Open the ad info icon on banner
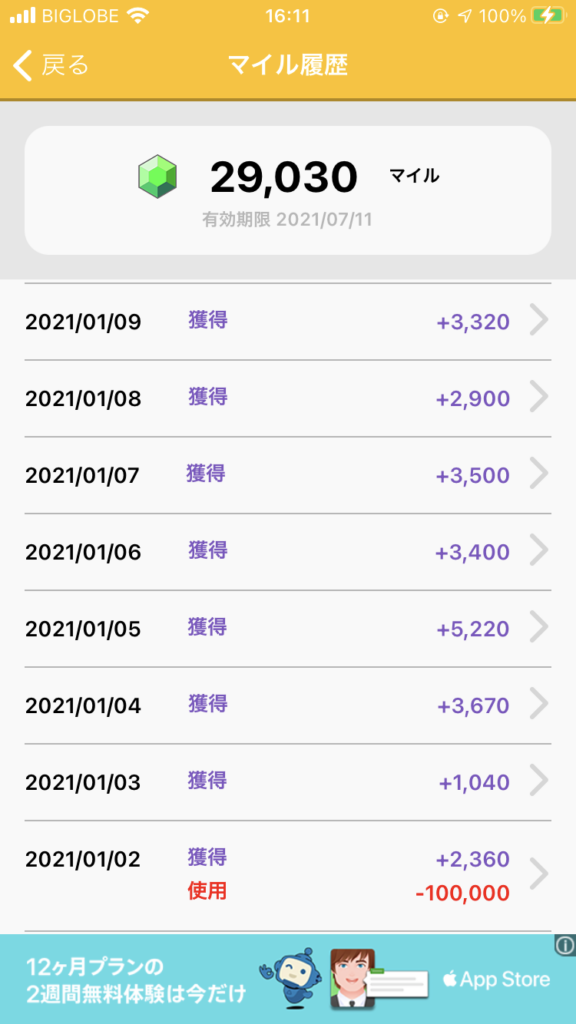Viewport: 576px width, 1024px height. pos(565,945)
